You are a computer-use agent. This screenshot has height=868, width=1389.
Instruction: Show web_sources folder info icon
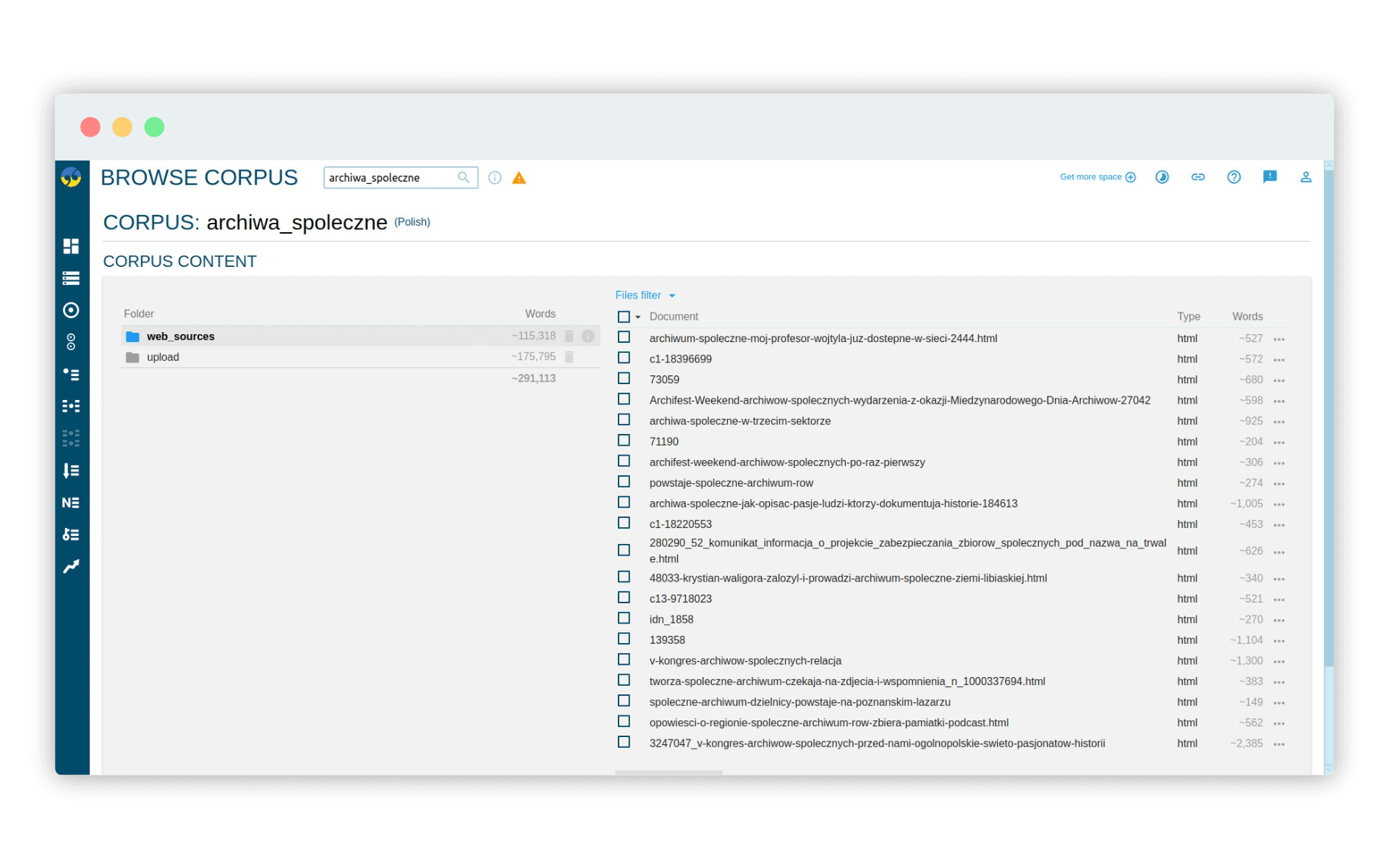click(x=588, y=336)
